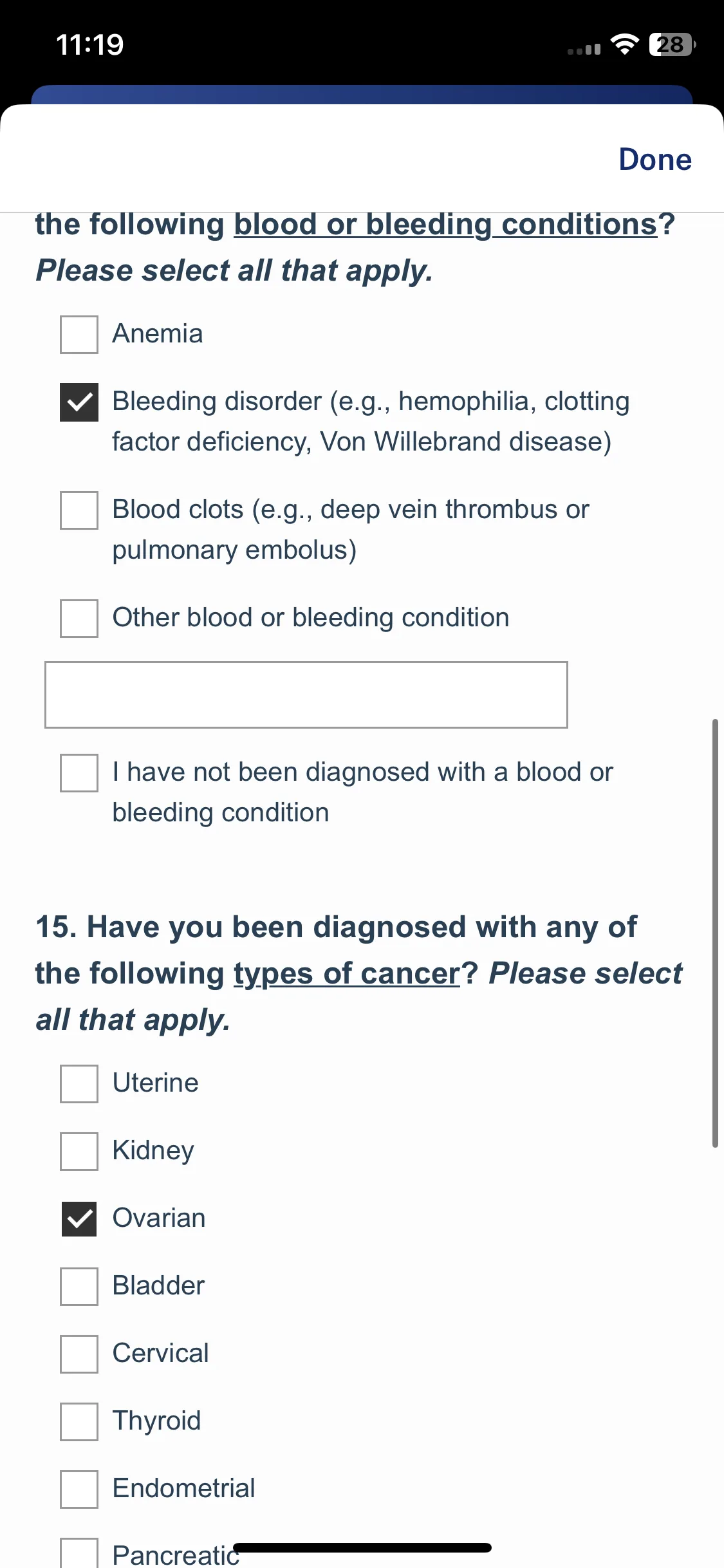Tap the Wi-Fi status icon

click(624, 44)
